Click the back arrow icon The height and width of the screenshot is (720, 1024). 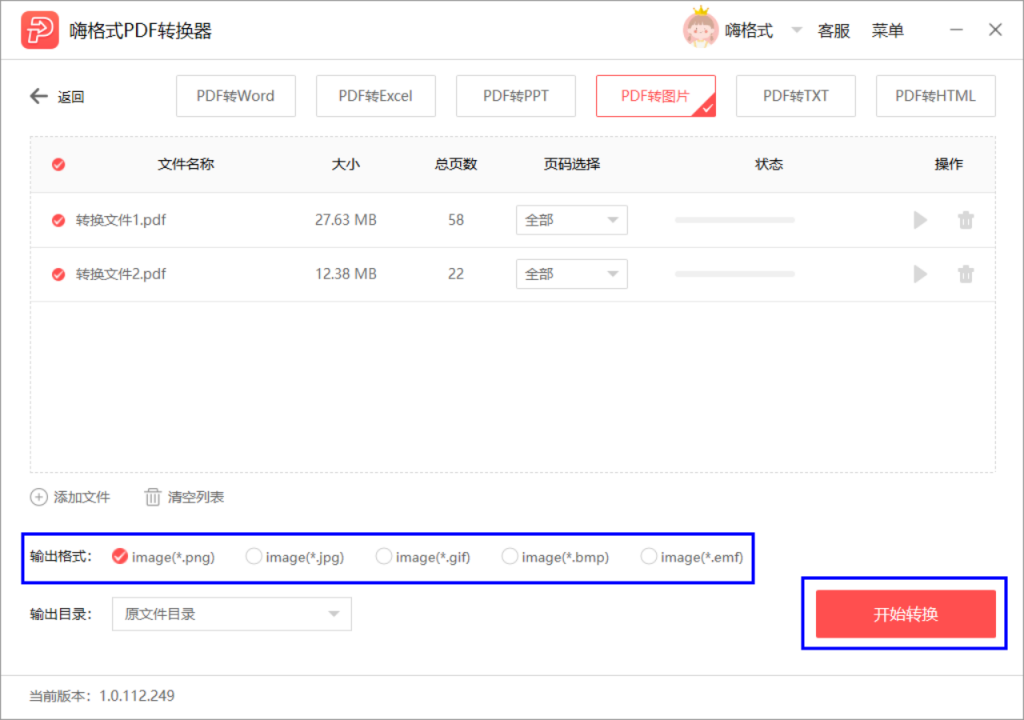[x=39, y=96]
